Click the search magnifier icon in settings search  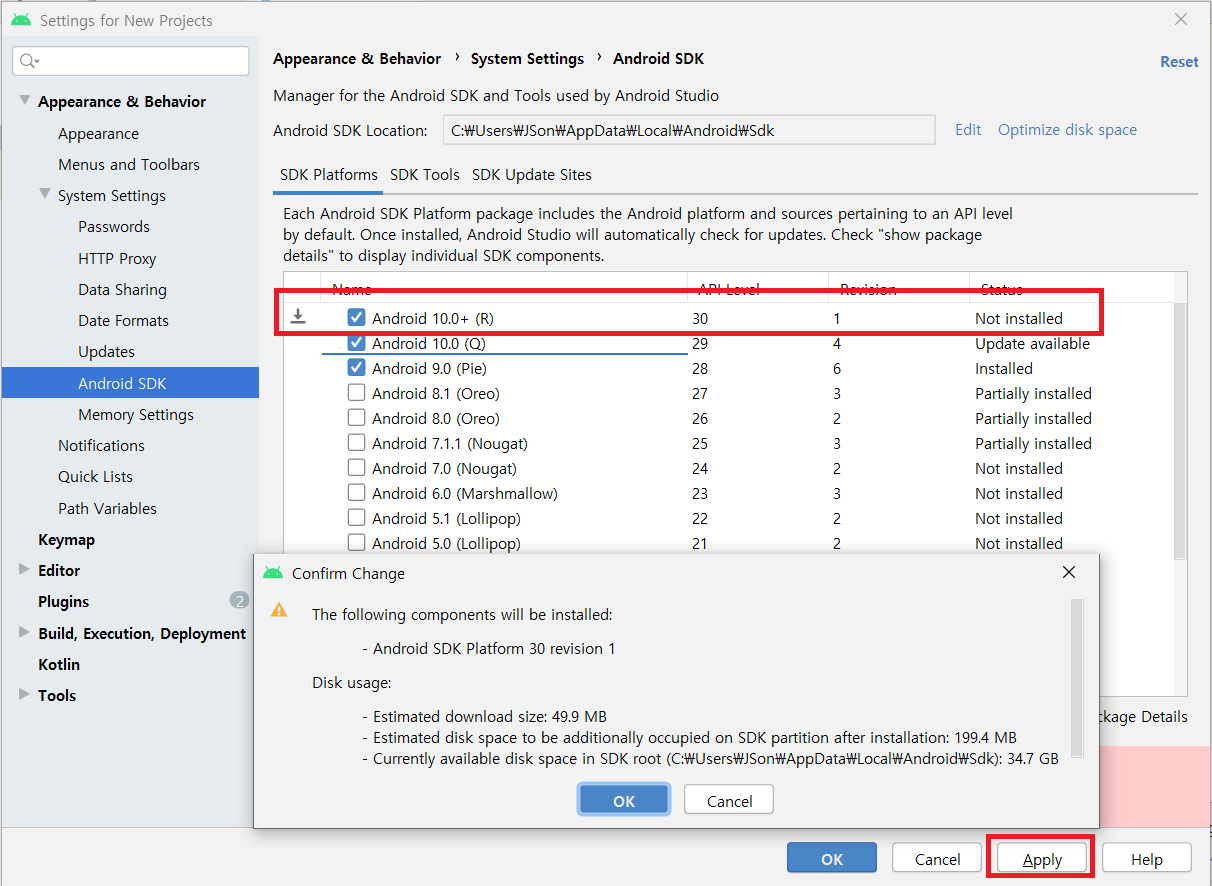[29, 61]
